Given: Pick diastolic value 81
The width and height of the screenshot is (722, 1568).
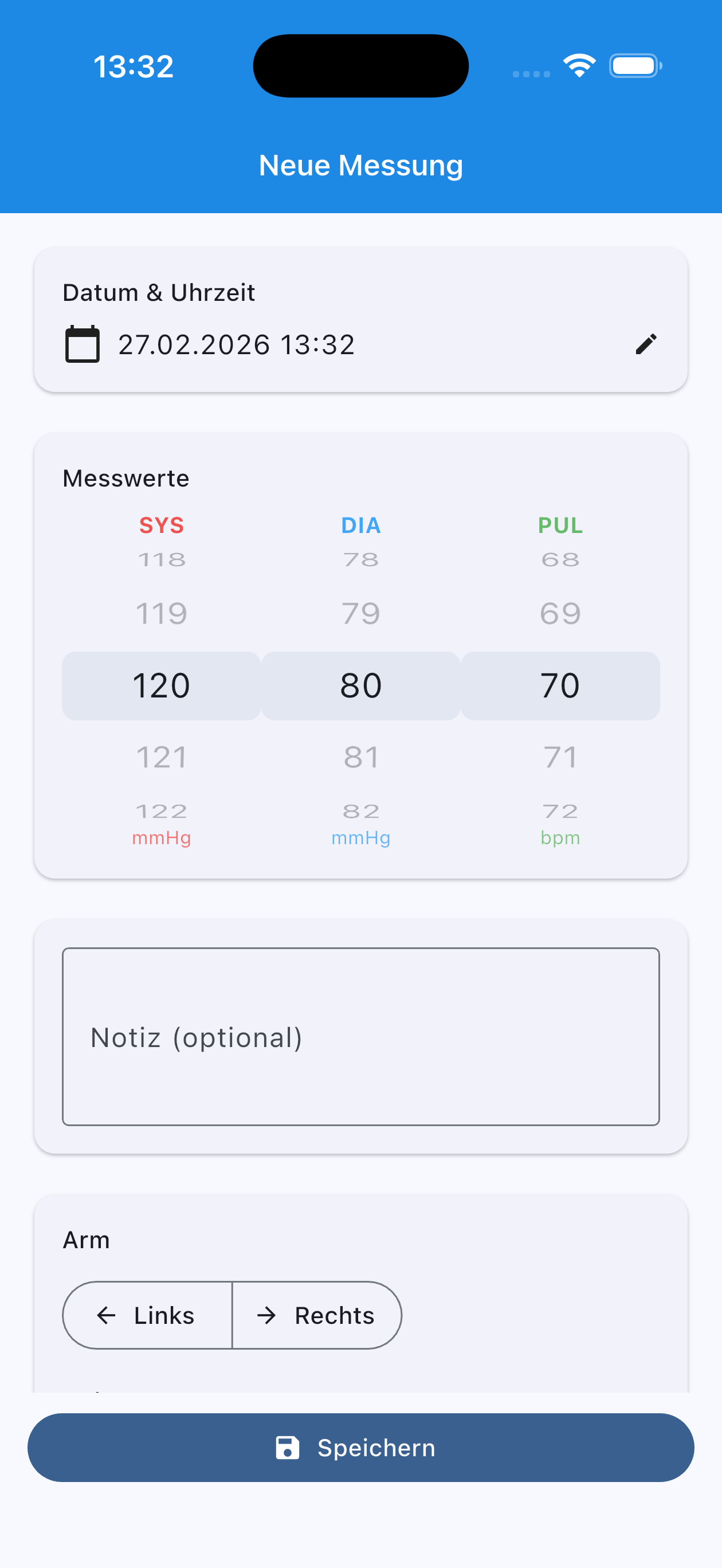Looking at the screenshot, I should pos(361,757).
